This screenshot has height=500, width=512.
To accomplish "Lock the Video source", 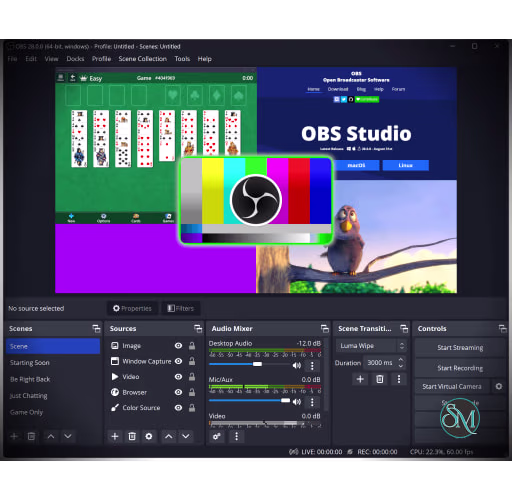I will point(192,377).
